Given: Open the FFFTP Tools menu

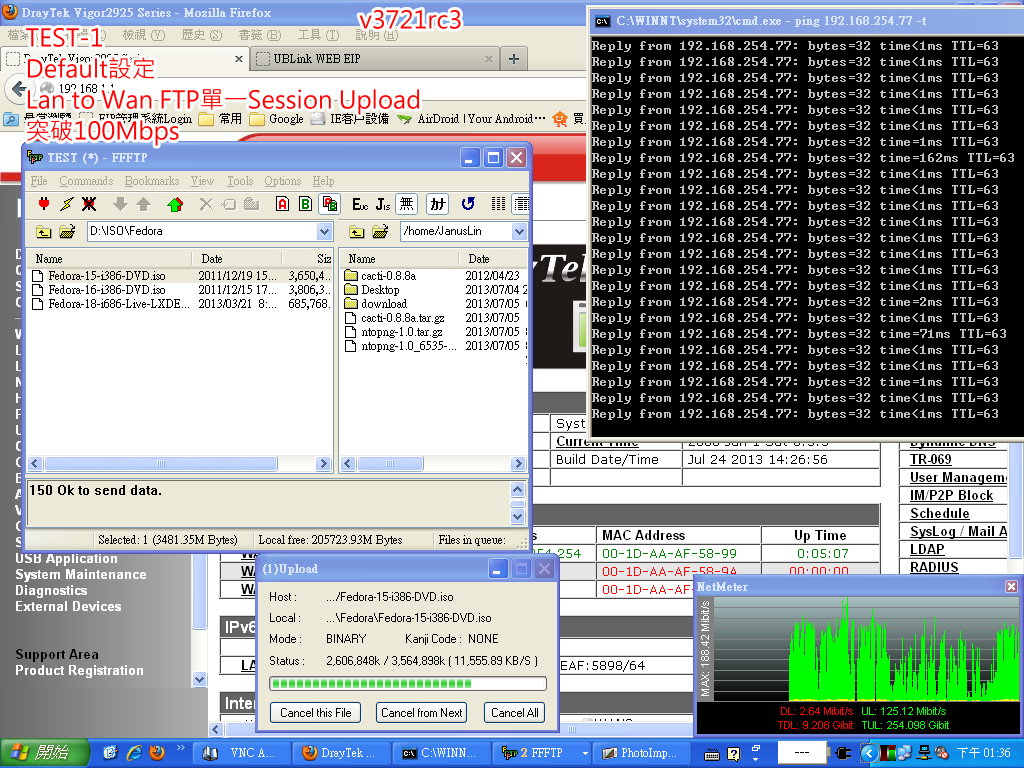Looking at the screenshot, I should pos(240,181).
